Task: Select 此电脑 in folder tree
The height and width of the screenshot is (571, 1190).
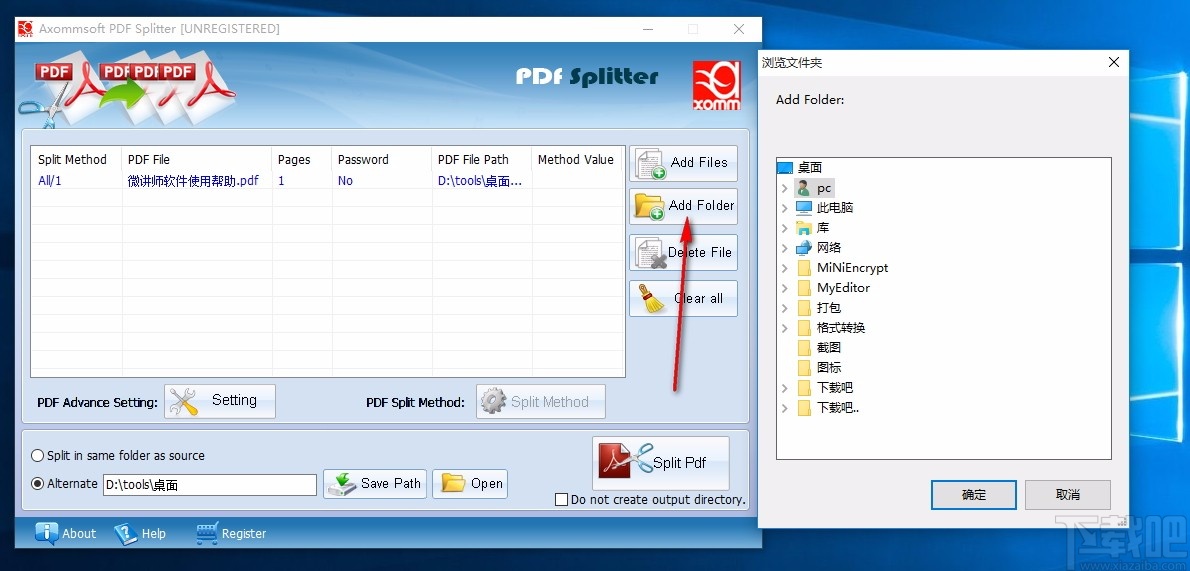Action: (835, 207)
